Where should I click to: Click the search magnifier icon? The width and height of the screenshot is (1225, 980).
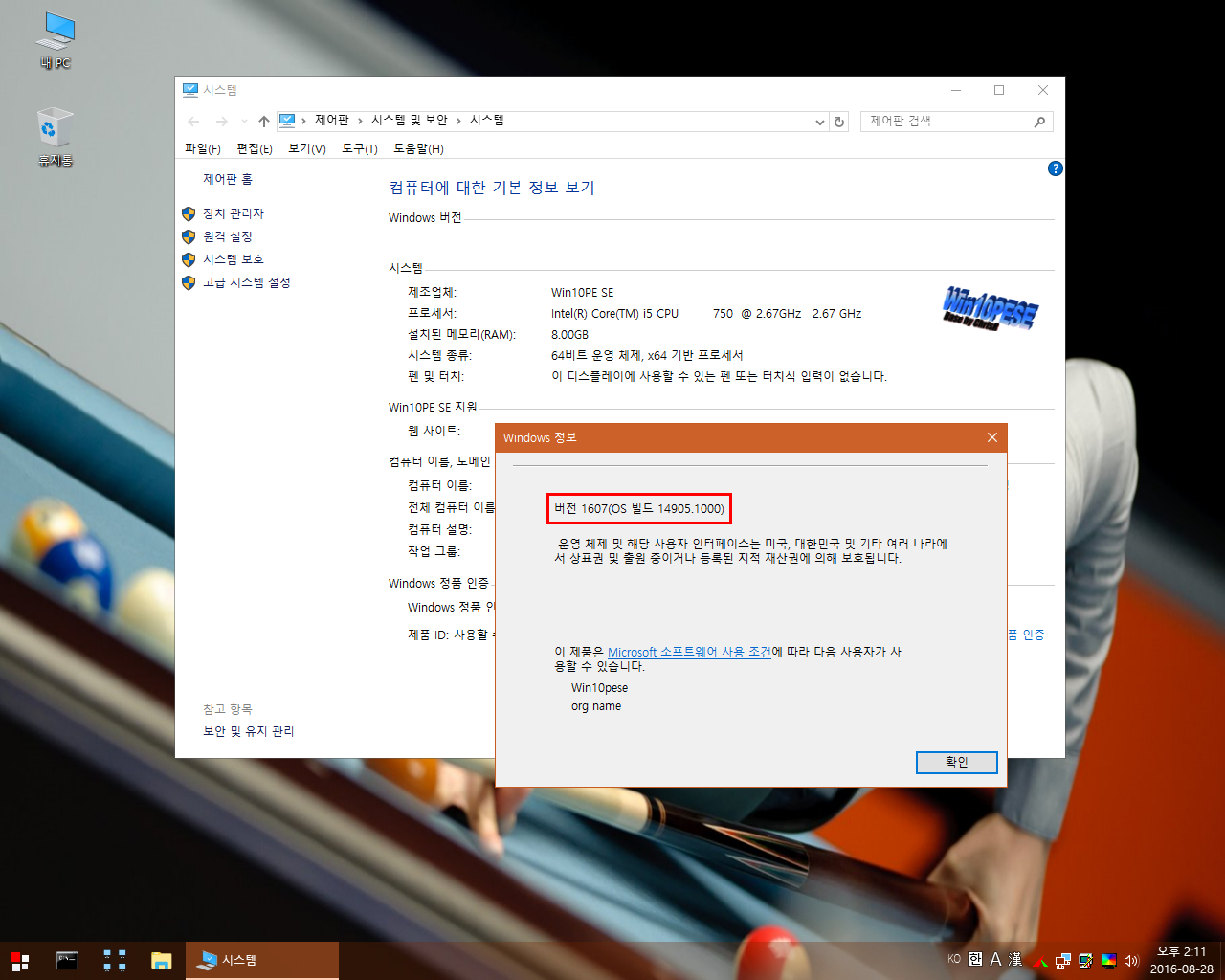pos(1040,122)
